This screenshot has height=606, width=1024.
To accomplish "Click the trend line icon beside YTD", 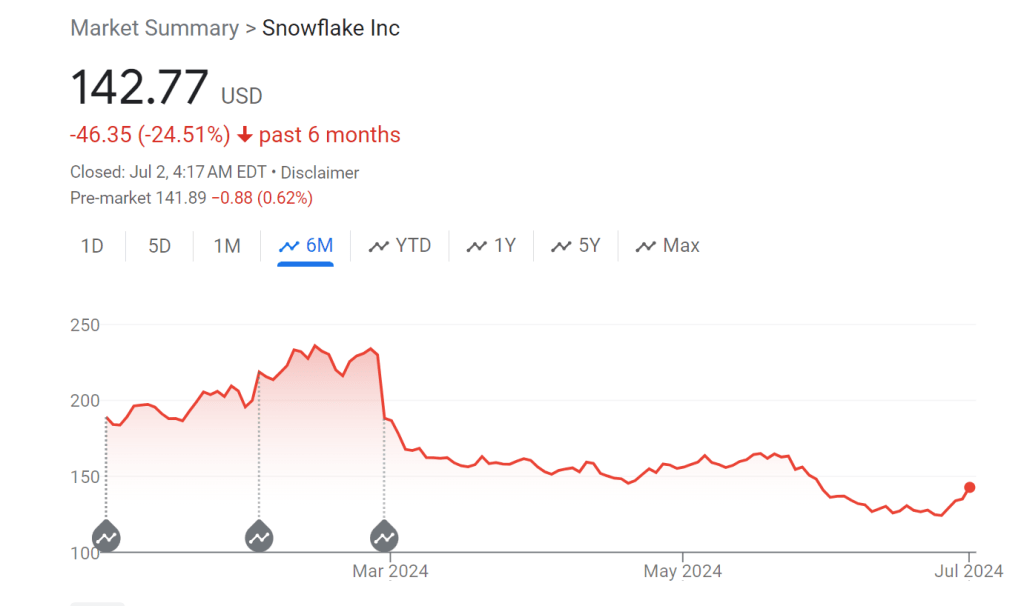I will pyautogui.click(x=379, y=246).
